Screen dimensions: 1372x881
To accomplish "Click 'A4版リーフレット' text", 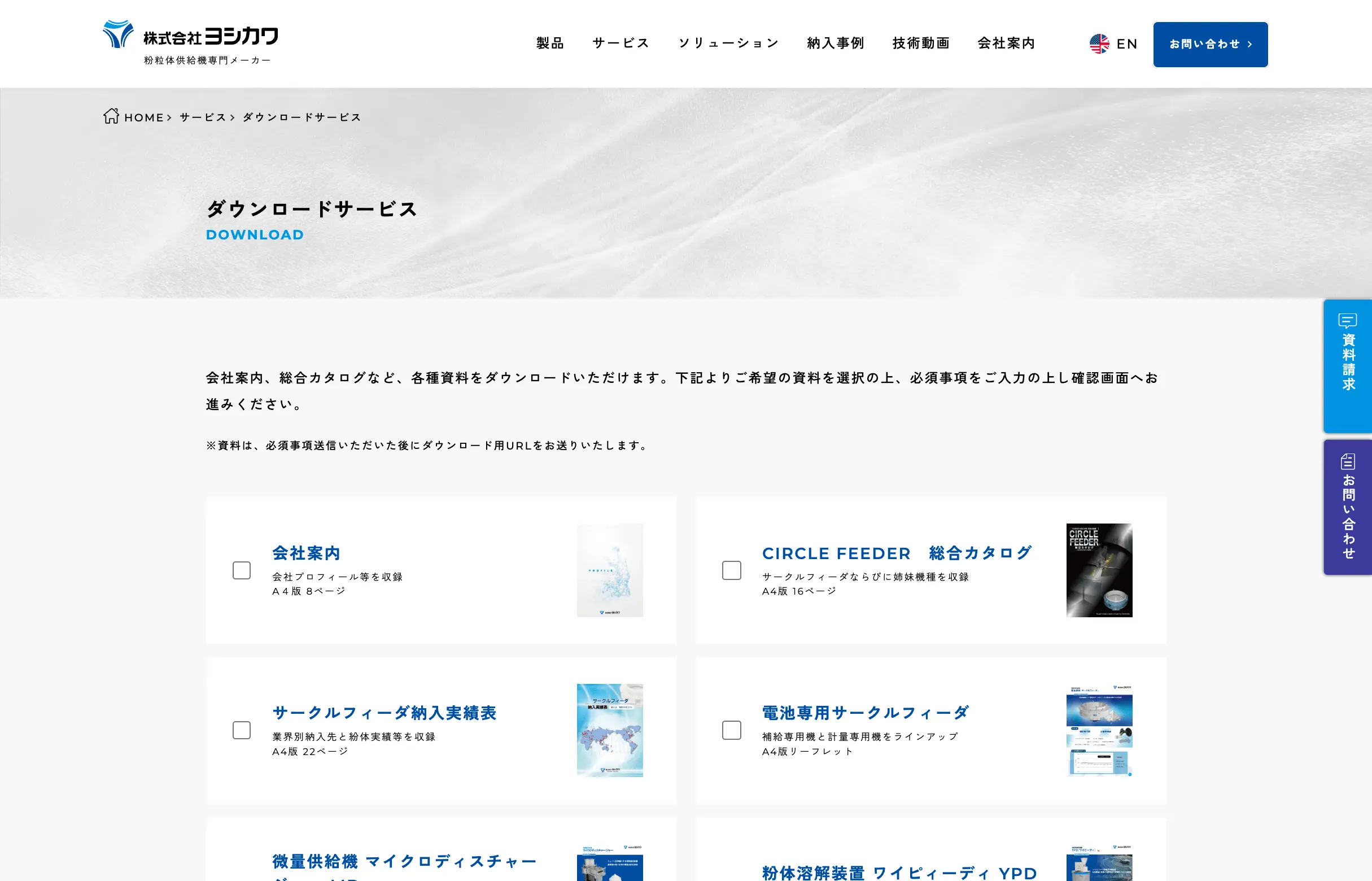I will coord(807,751).
